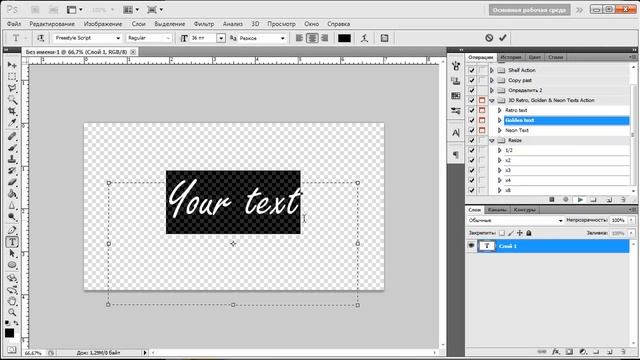Select the History Brush tool
This screenshot has width=640, height=360.
tap(12, 170)
